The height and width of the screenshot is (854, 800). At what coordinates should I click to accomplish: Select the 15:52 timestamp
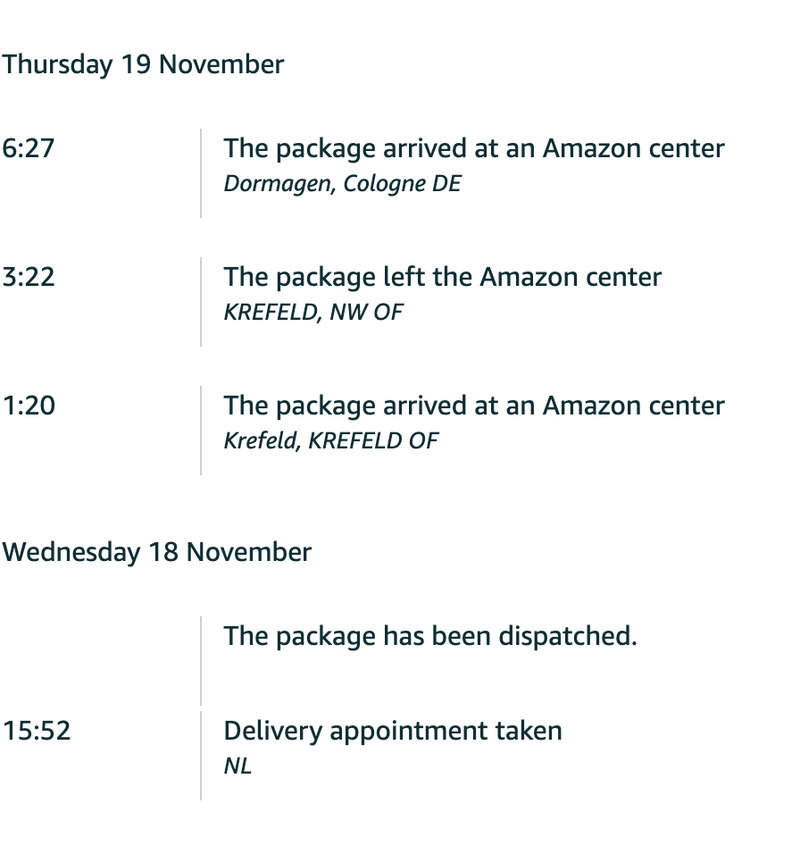click(36, 731)
